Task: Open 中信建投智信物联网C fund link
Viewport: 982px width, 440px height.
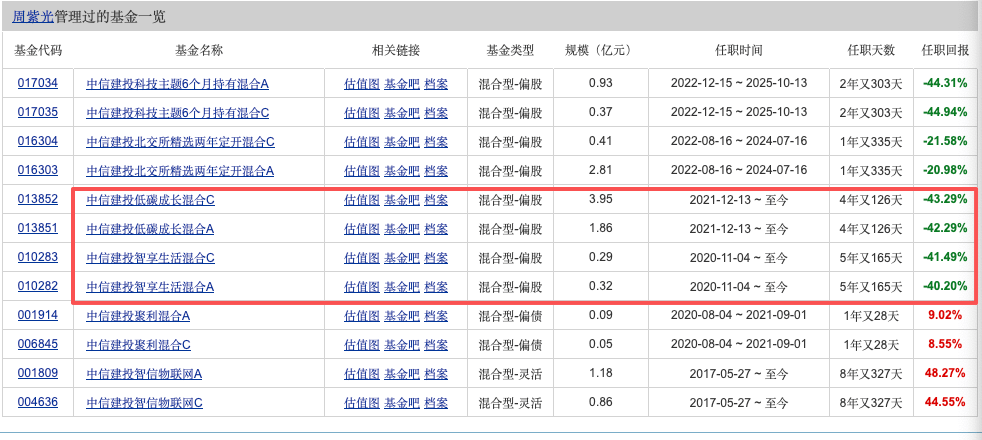Action: click(x=144, y=403)
